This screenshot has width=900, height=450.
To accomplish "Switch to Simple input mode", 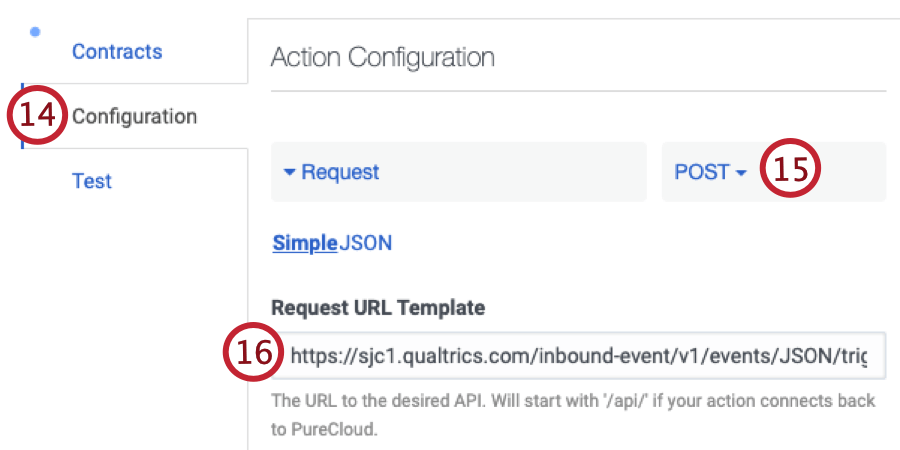I will (x=305, y=242).
